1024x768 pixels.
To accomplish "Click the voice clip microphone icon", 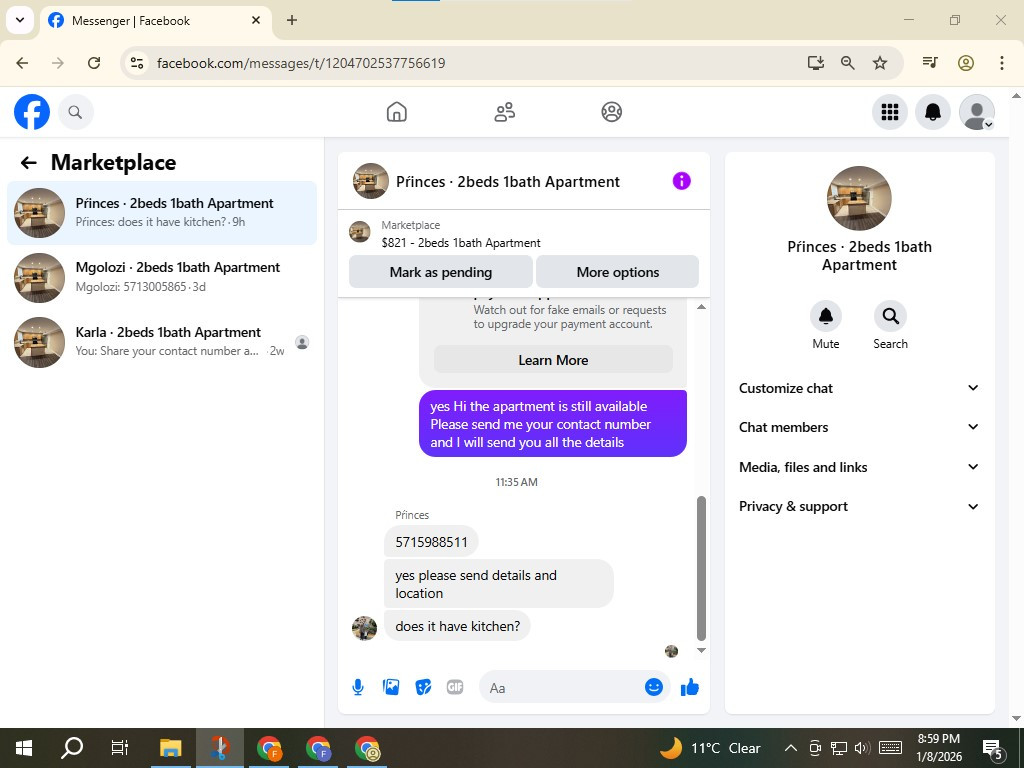I will pos(358,687).
